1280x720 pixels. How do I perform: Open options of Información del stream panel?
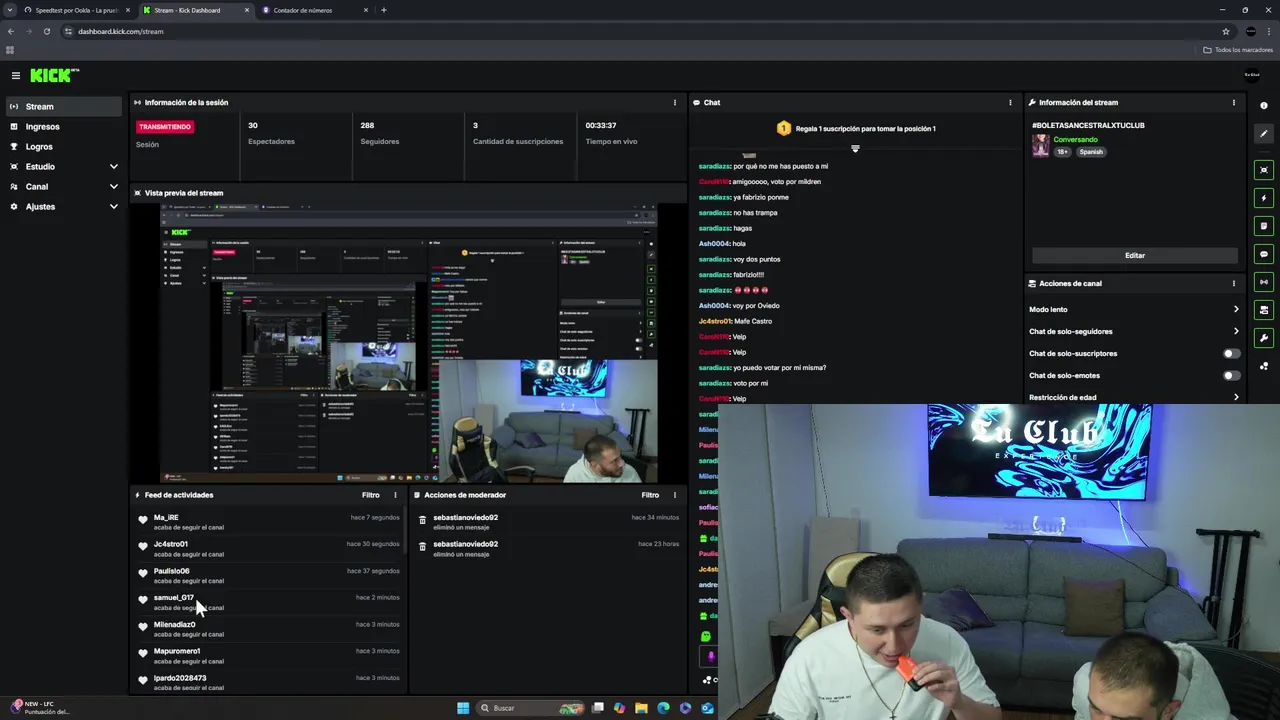[x=1233, y=102]
